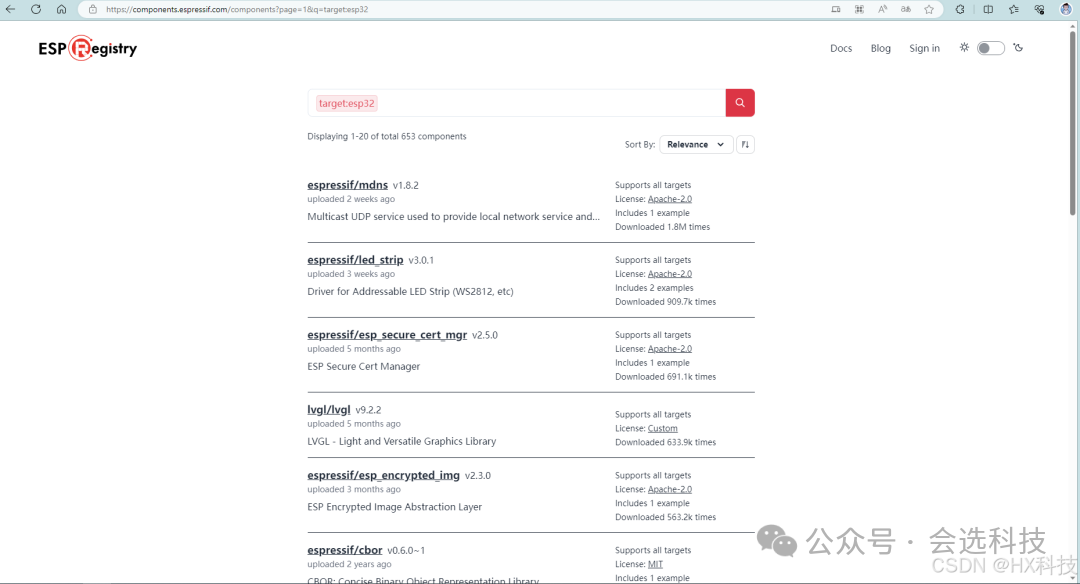
Task: Open the Sort By Relevance dropdown
Action: click(x=696, y=145)
